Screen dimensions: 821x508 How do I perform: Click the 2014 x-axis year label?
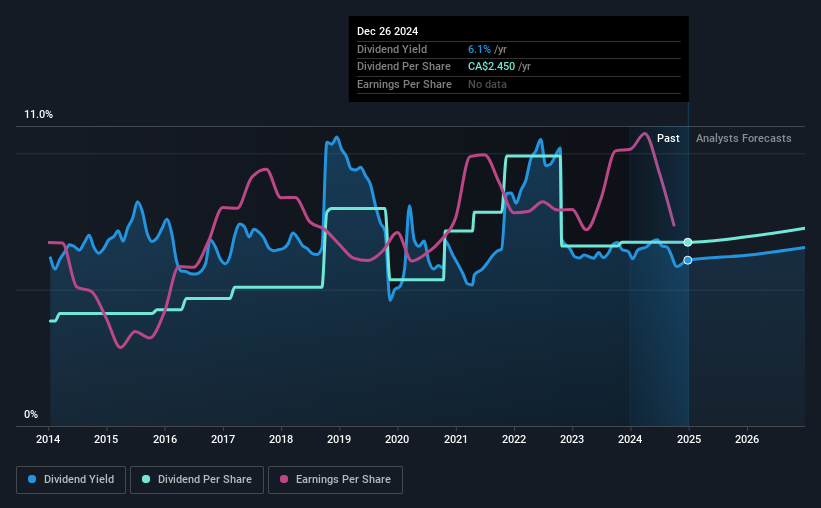point(48,439)
